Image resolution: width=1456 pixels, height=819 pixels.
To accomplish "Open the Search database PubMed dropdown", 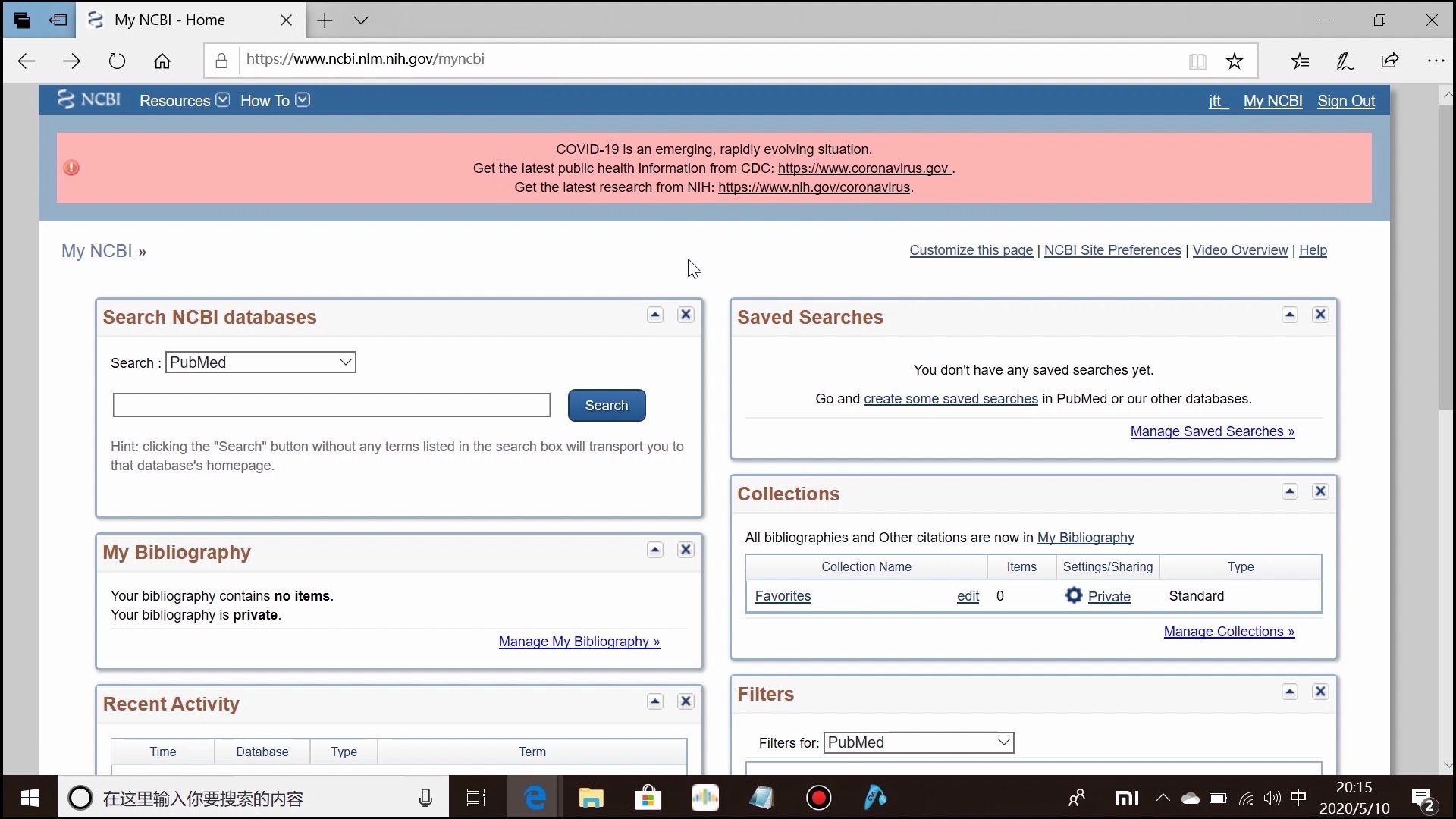I will pos(261,362).
